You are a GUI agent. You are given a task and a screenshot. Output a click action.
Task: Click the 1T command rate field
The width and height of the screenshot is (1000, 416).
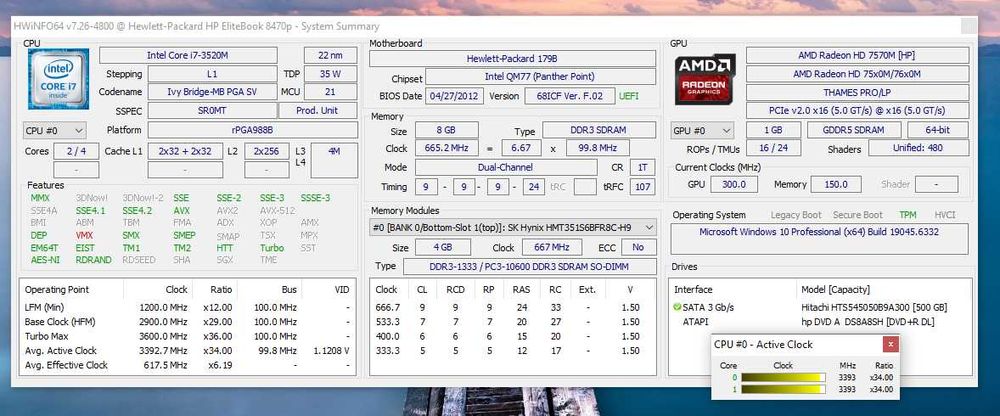642,168
